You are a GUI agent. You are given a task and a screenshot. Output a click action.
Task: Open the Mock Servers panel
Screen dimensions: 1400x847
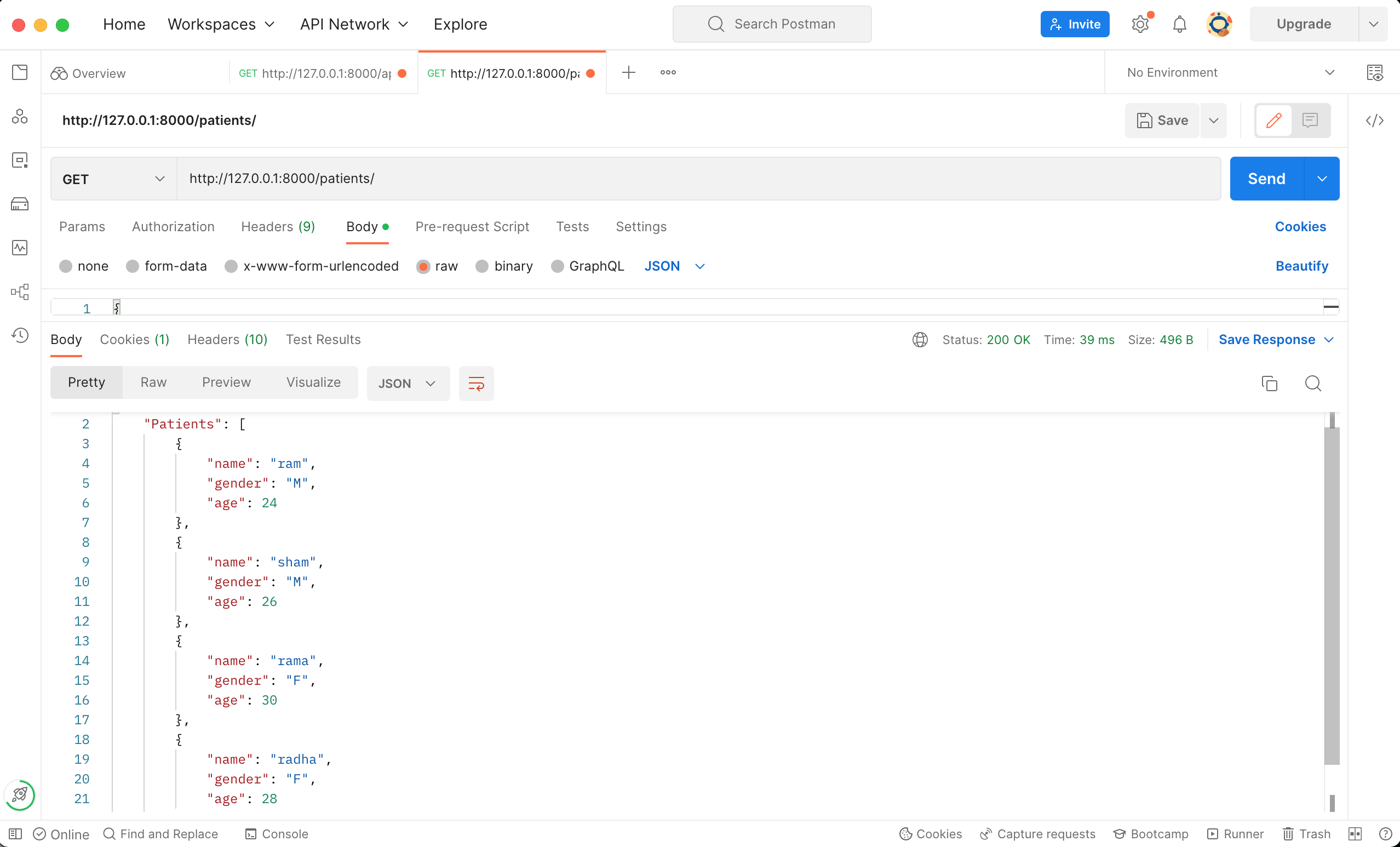[20, 203]
